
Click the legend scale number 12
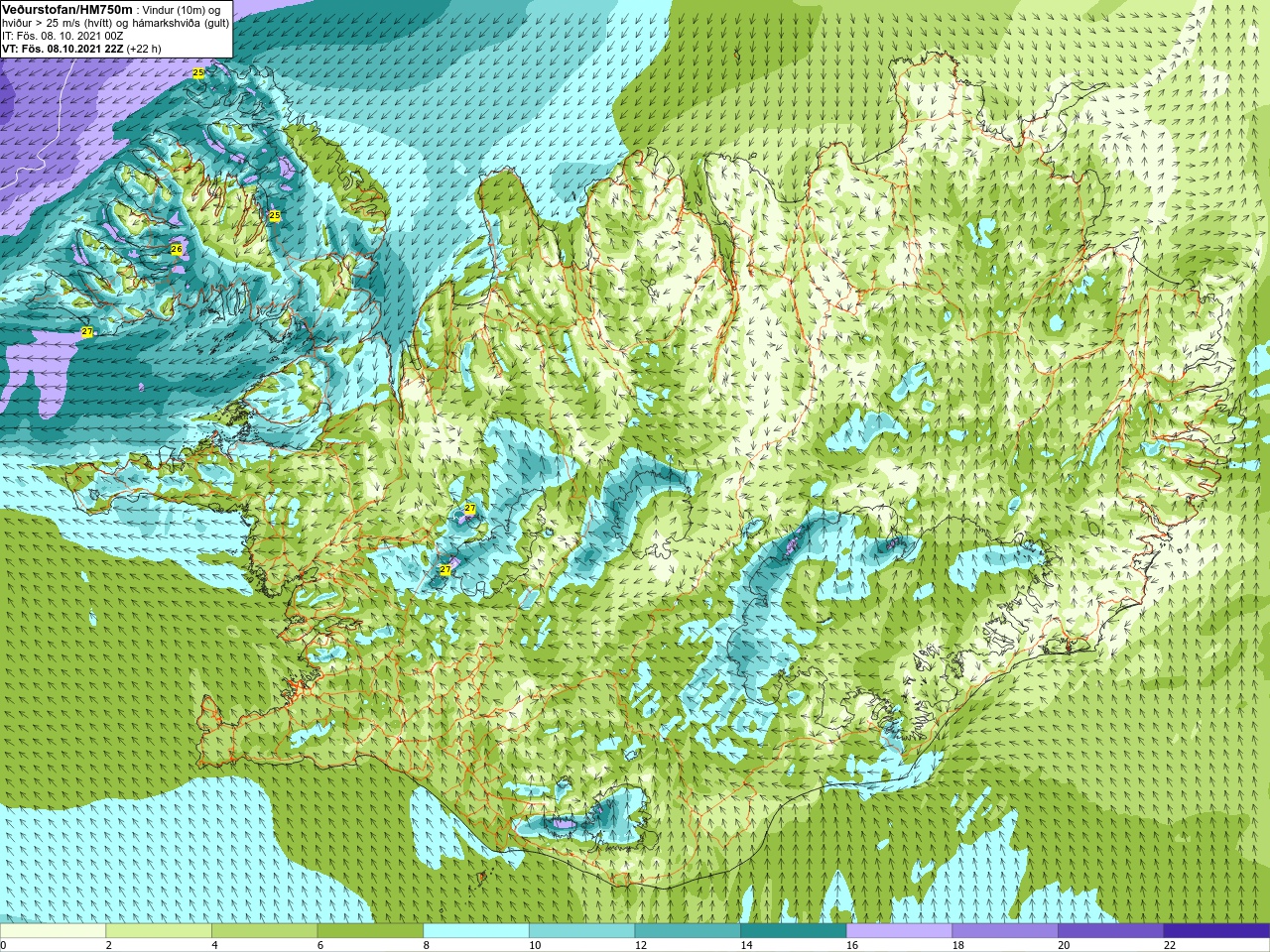[x=641, y=945]
